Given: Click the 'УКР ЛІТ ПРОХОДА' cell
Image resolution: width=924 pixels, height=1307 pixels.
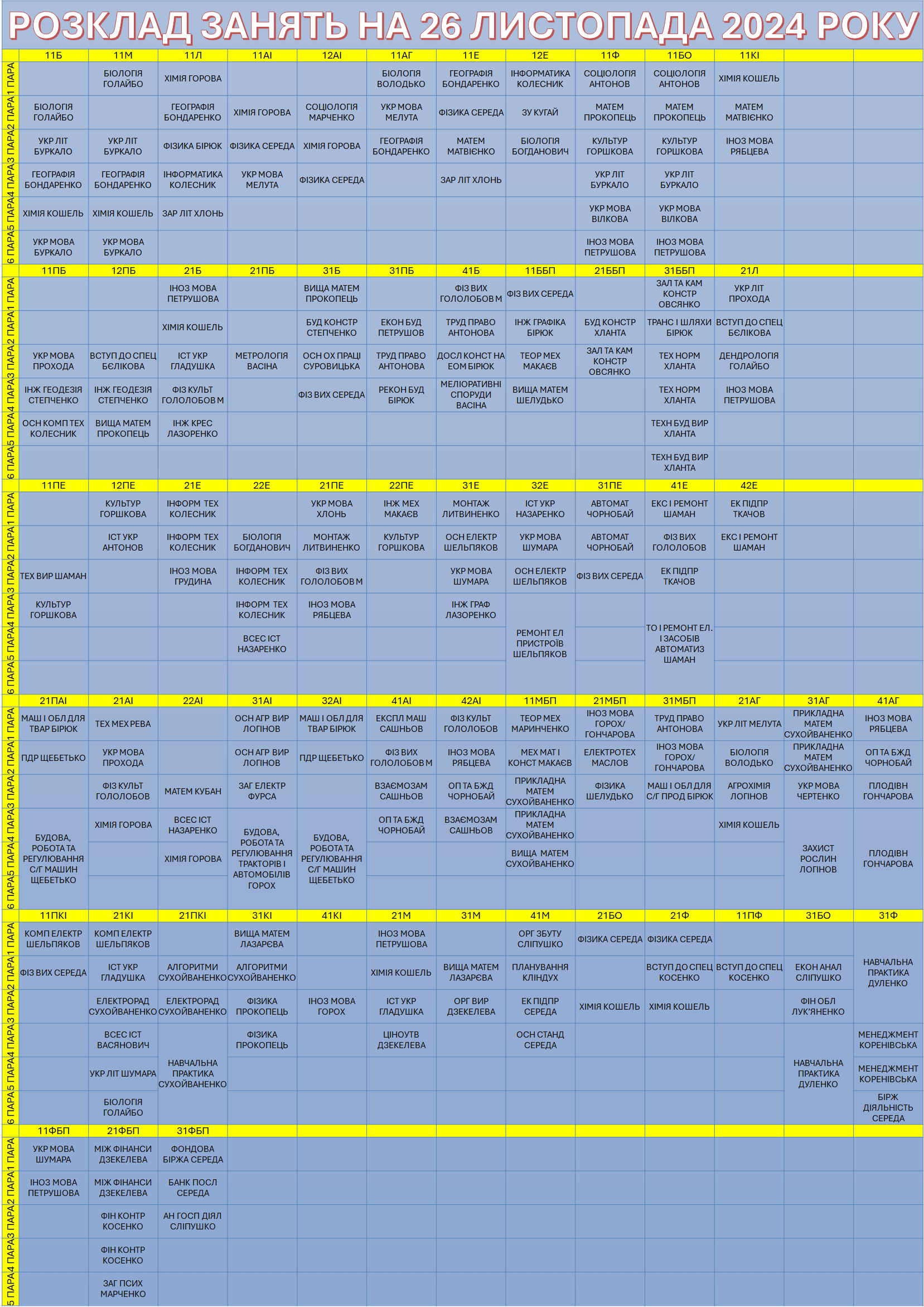Looking at the screenshot, I should pyautogui.click(x=749, y=294).
